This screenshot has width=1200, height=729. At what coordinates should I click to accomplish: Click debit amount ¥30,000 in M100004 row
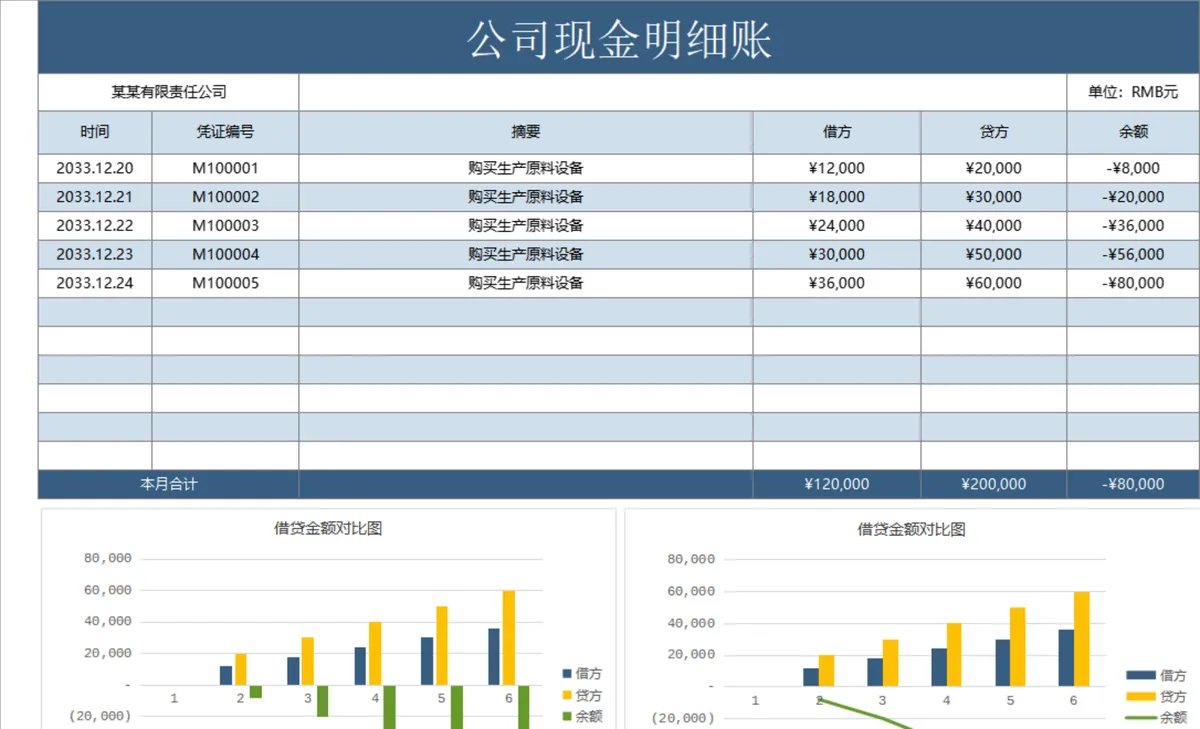[x=837, y=254]
